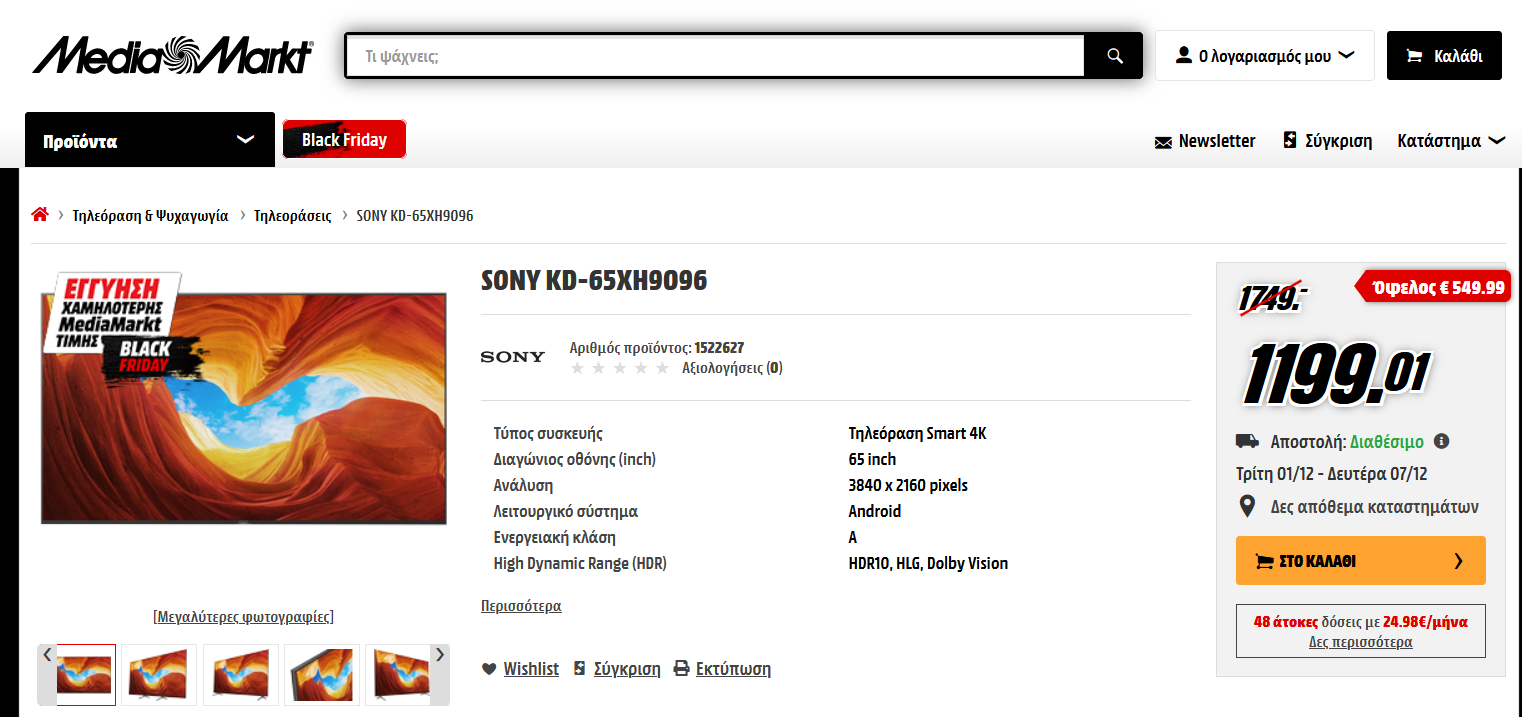Click the crossed-out 1749 old price
This screenshot has height=717, width=1522.
(x=1274, y=298)
